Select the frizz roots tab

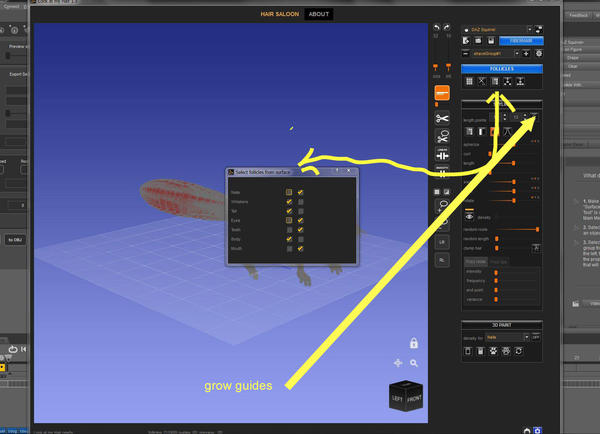pos(476,262)
